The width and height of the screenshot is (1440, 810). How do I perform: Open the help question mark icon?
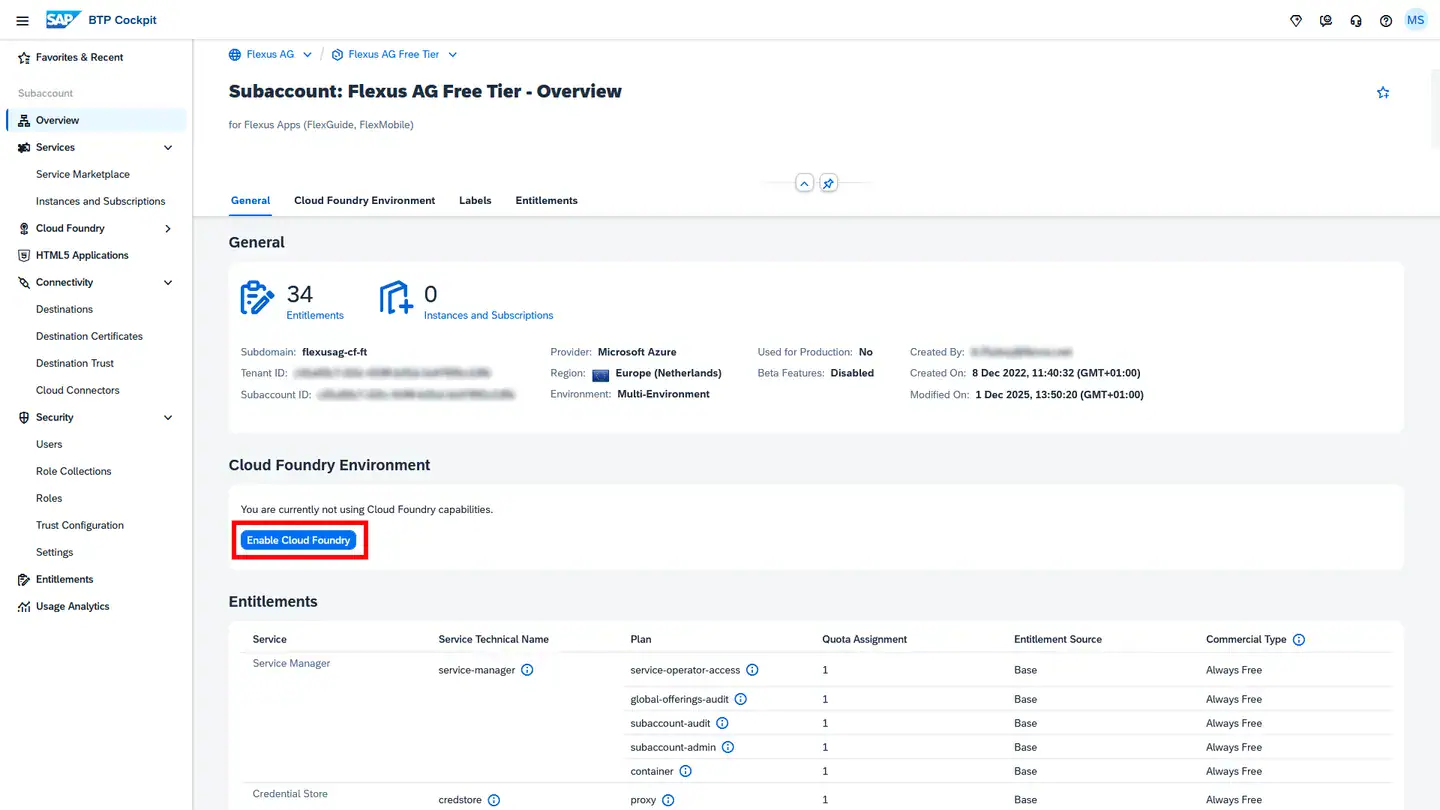tap(1386, 20)
